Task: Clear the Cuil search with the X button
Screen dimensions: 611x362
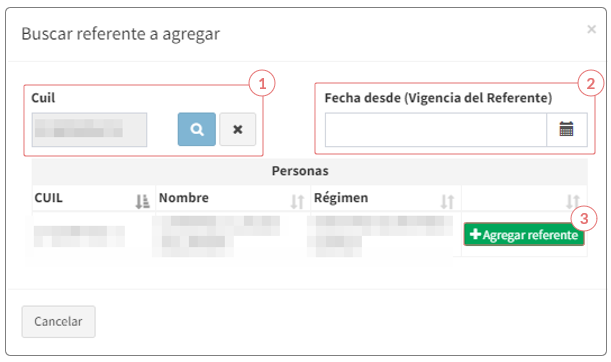Action: (x=238, y=129)
